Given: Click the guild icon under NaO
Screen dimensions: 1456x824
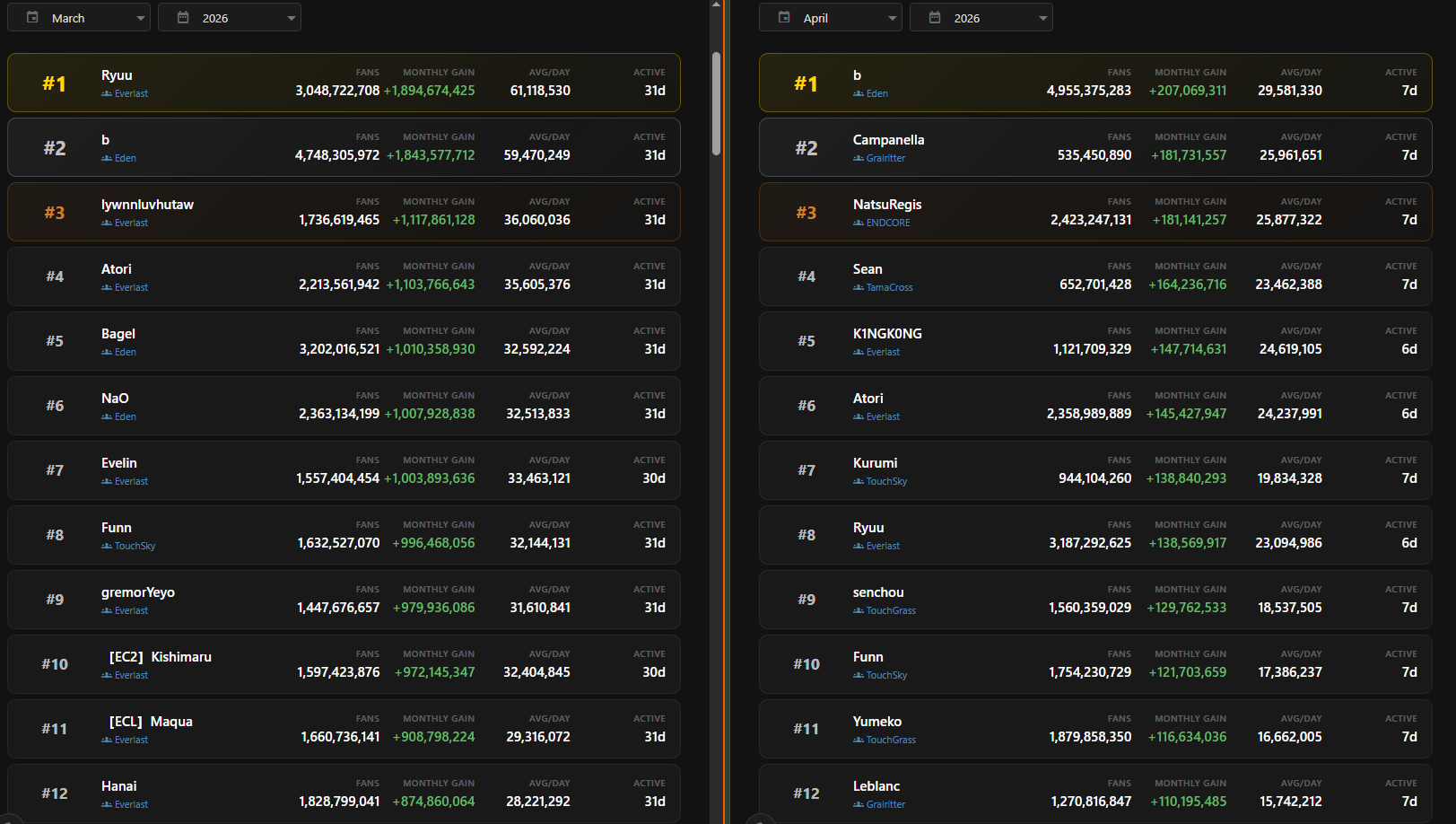Looking at the screenshot, I should click(107, 417).
